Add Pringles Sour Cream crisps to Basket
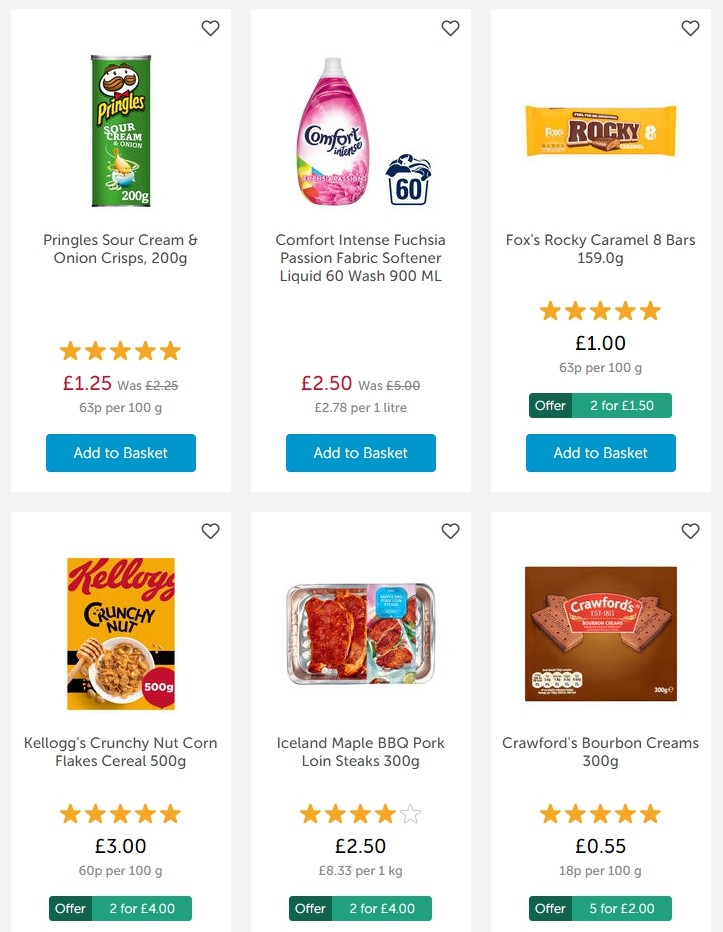This screenshot has width=723, height=932. 120,453
